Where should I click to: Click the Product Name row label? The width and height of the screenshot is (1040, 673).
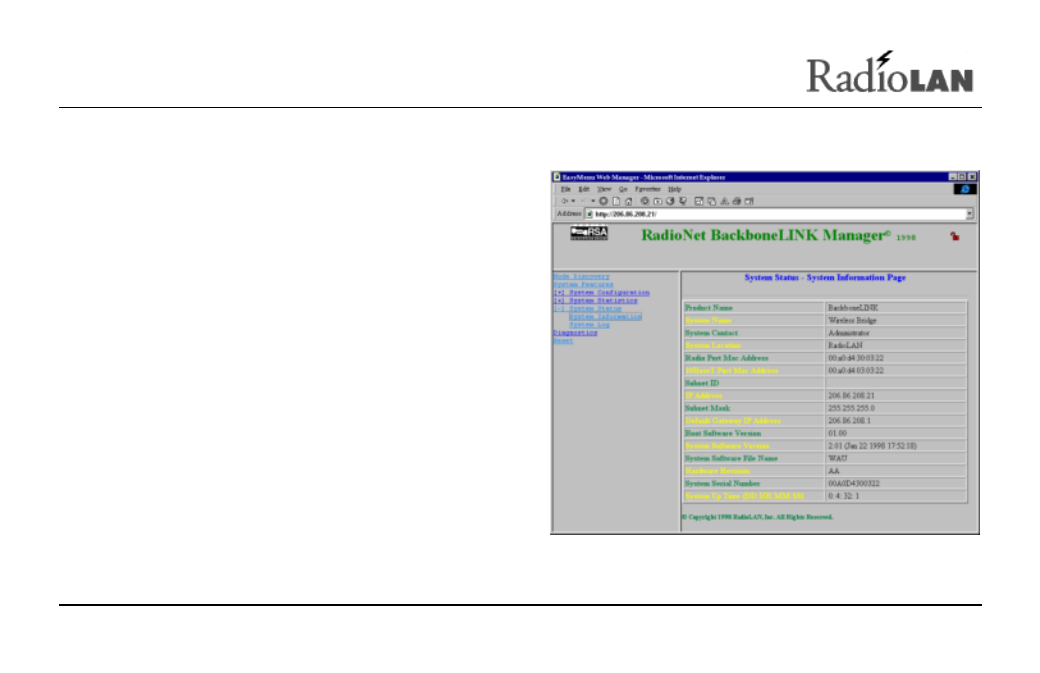709,308
